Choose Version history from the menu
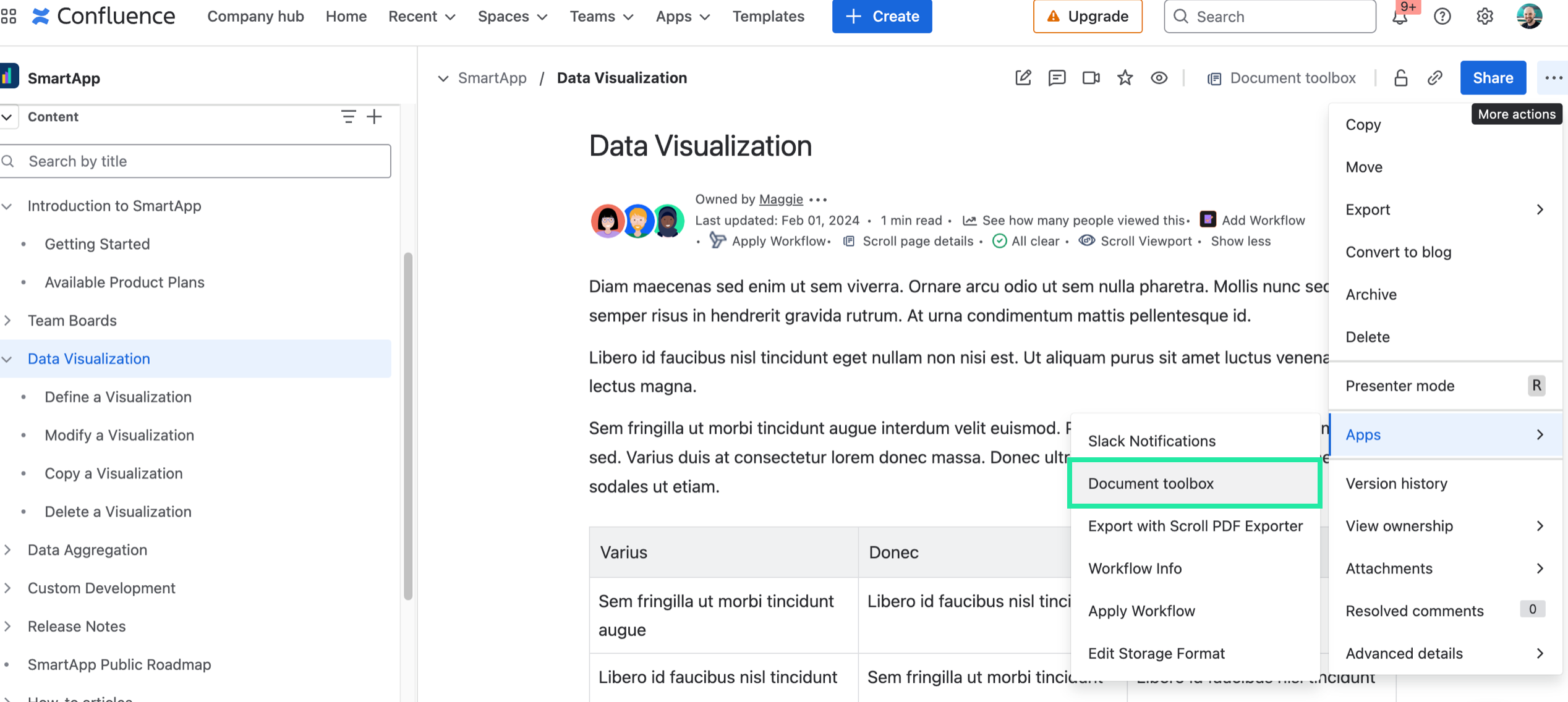 point(1396,483)
